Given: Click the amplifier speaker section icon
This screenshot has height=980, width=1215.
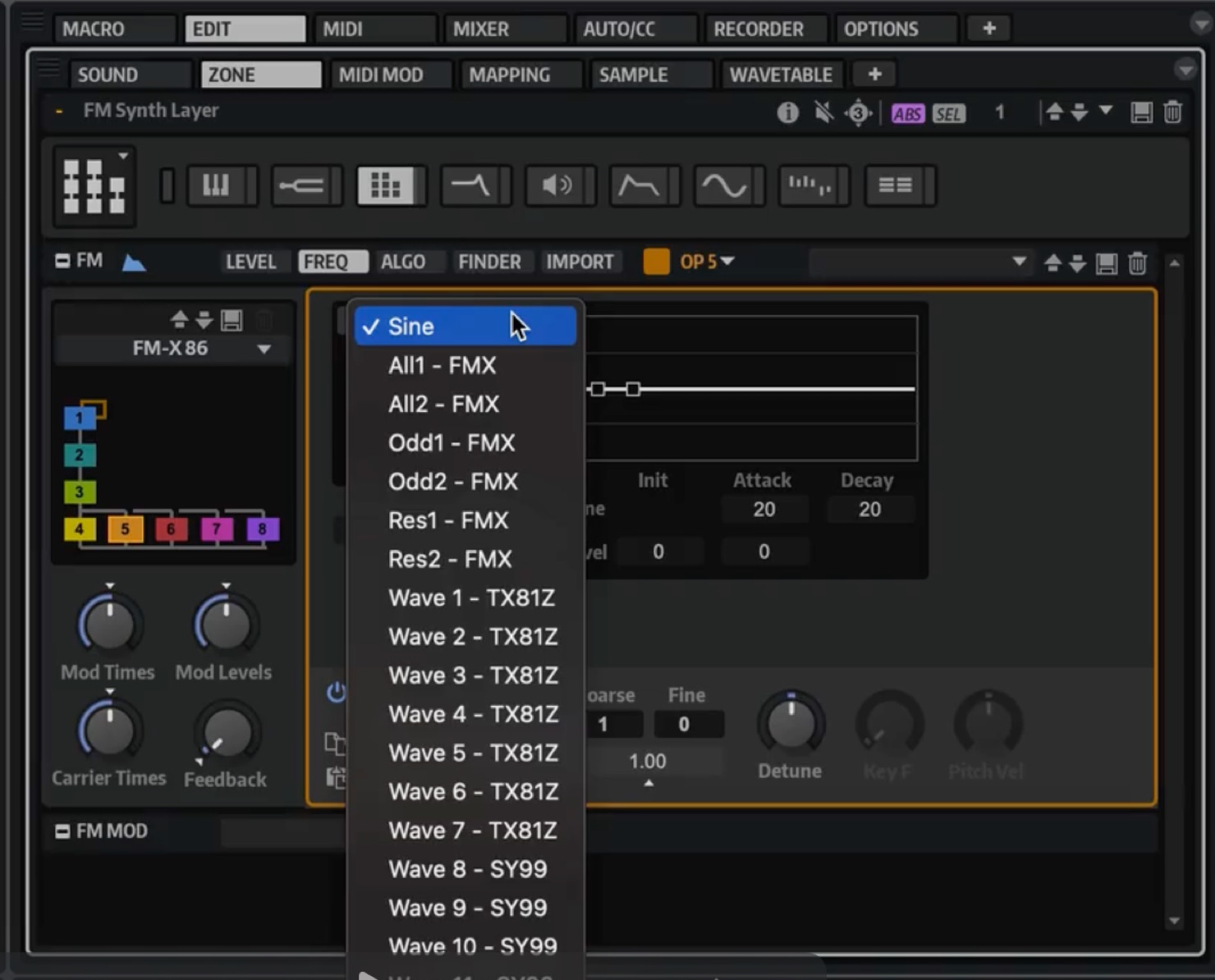Looking at the screenshot, I should click(554, 185).
